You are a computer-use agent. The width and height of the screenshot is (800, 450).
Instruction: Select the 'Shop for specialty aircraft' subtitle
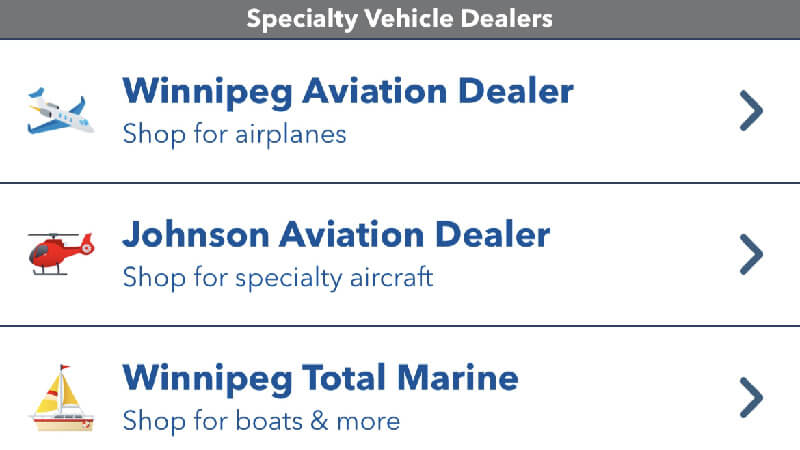[277, 277]
